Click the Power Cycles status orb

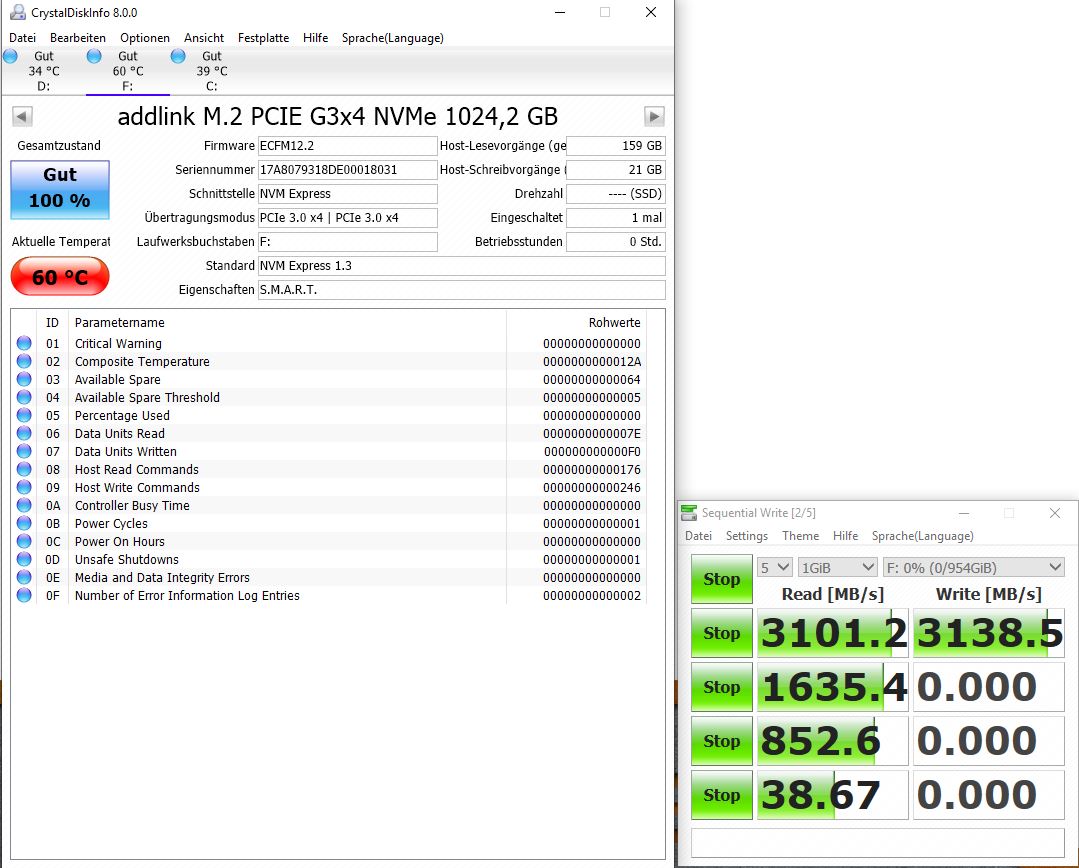[24, 523]
